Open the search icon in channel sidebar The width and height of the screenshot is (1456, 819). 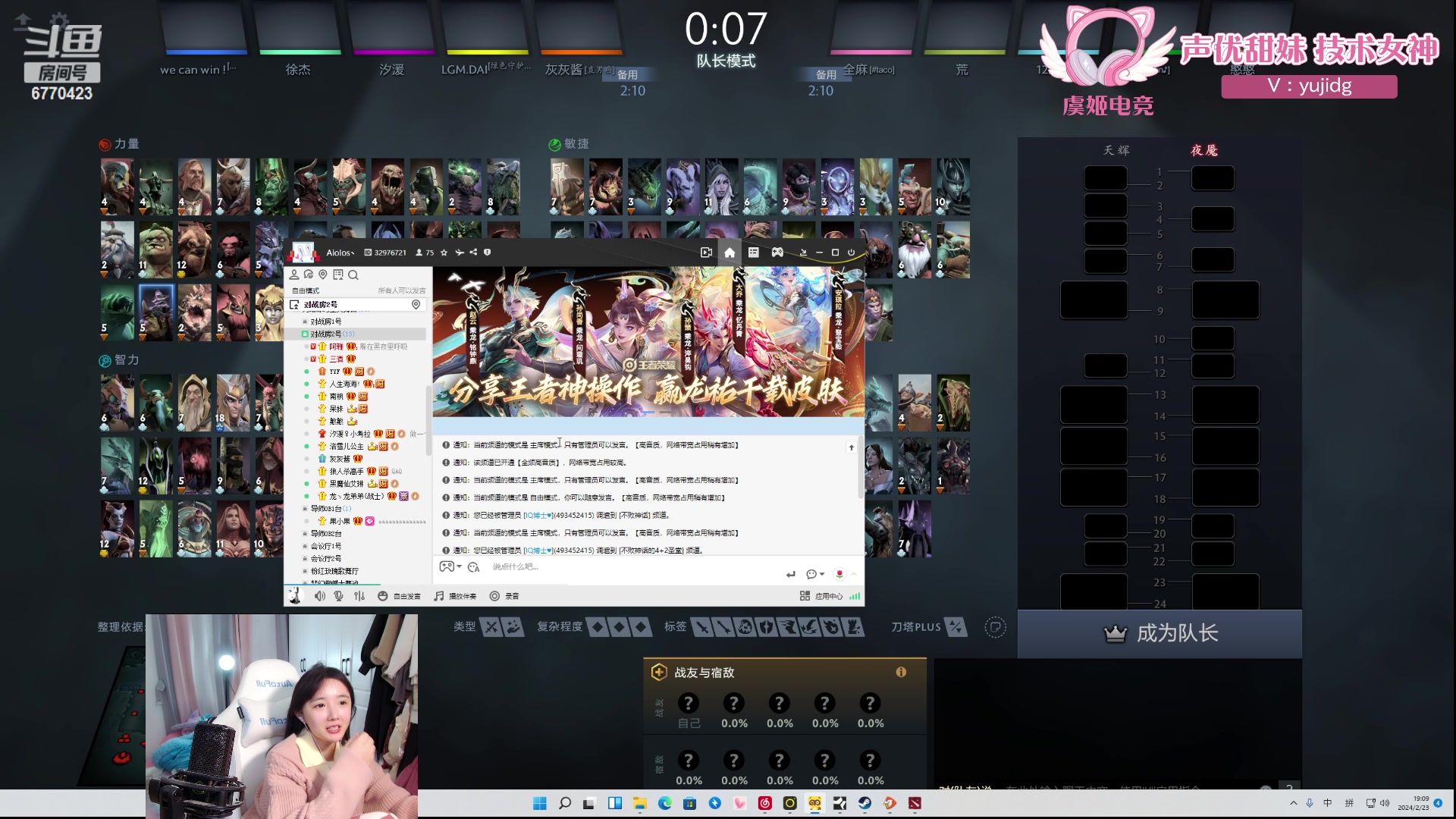[x=353, y=275]
